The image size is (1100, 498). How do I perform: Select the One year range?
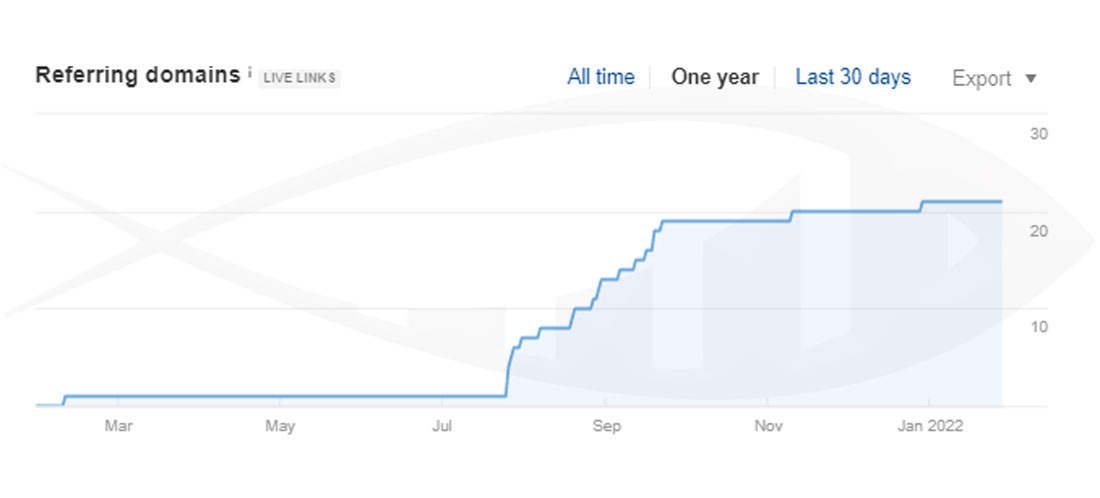tap(714, 77)
